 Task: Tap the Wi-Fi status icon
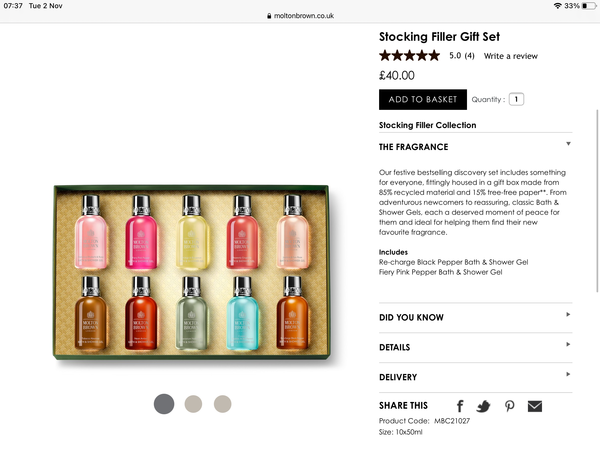557,6
